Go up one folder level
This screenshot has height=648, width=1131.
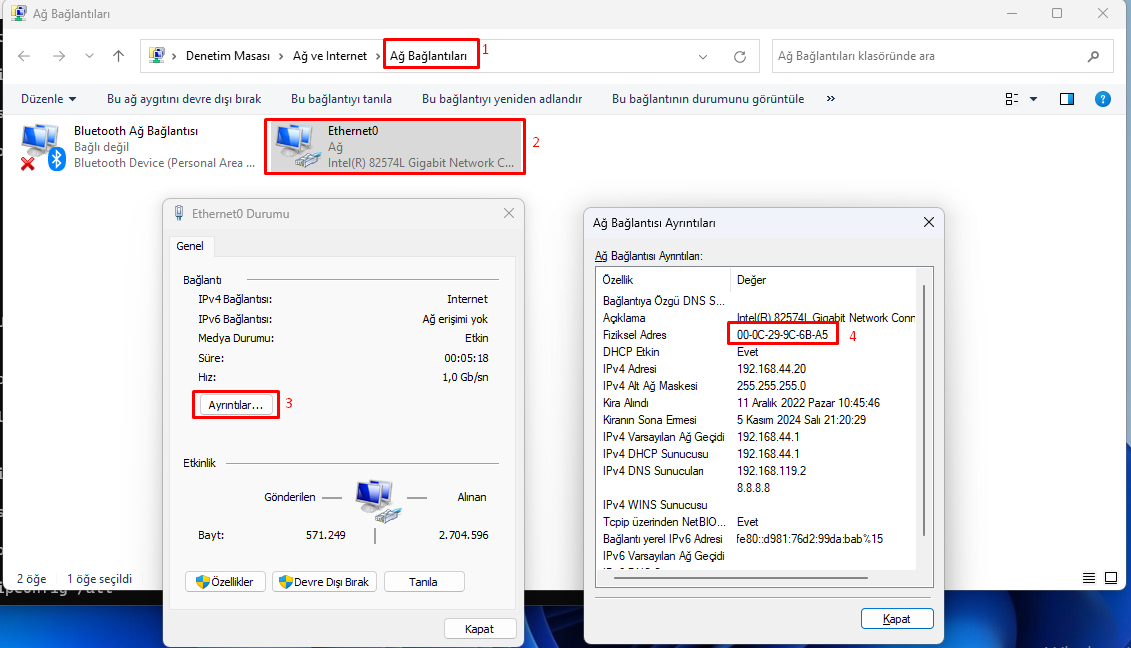(x=118, y=56)
